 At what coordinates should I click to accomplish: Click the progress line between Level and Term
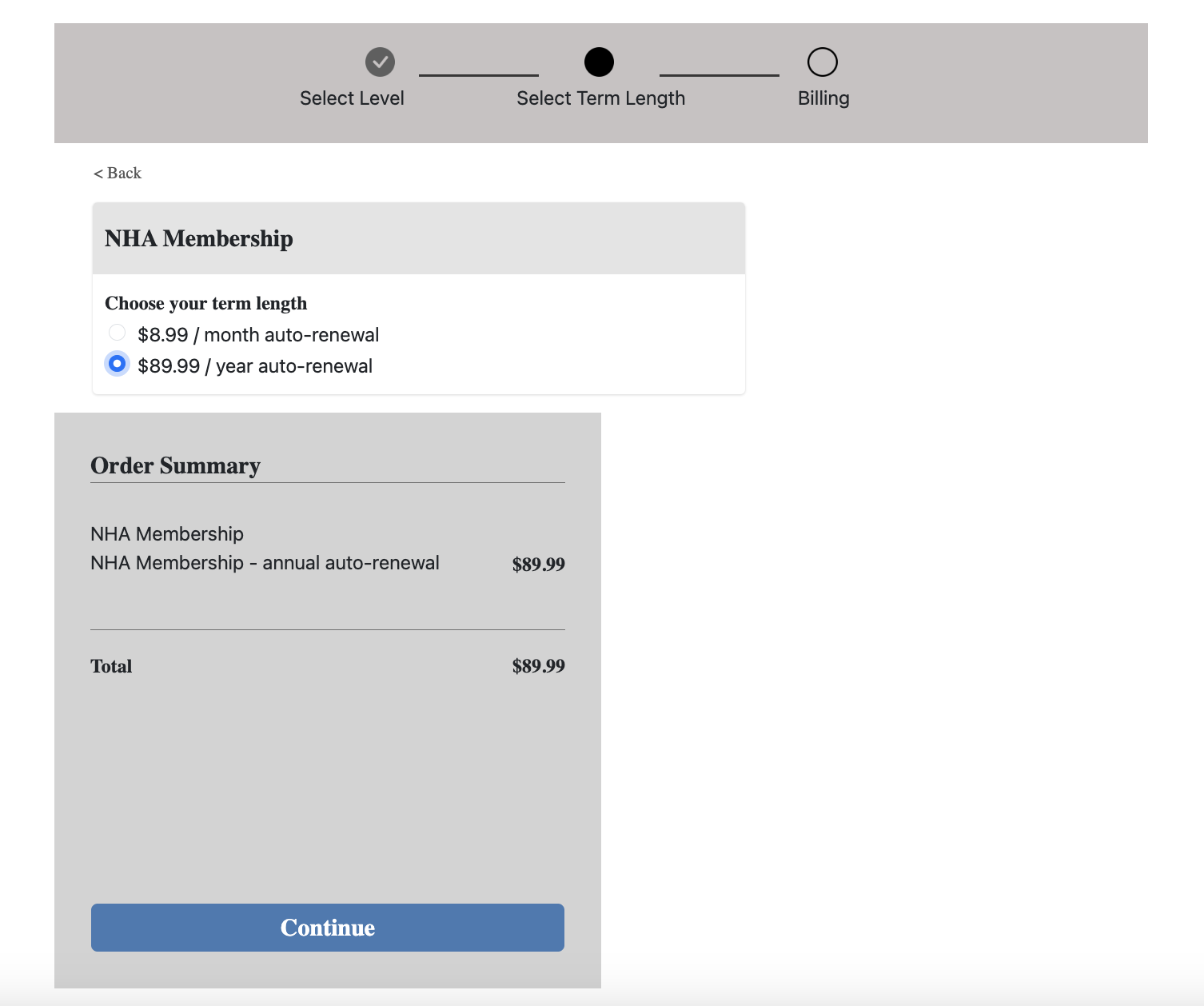pos(478,75)
